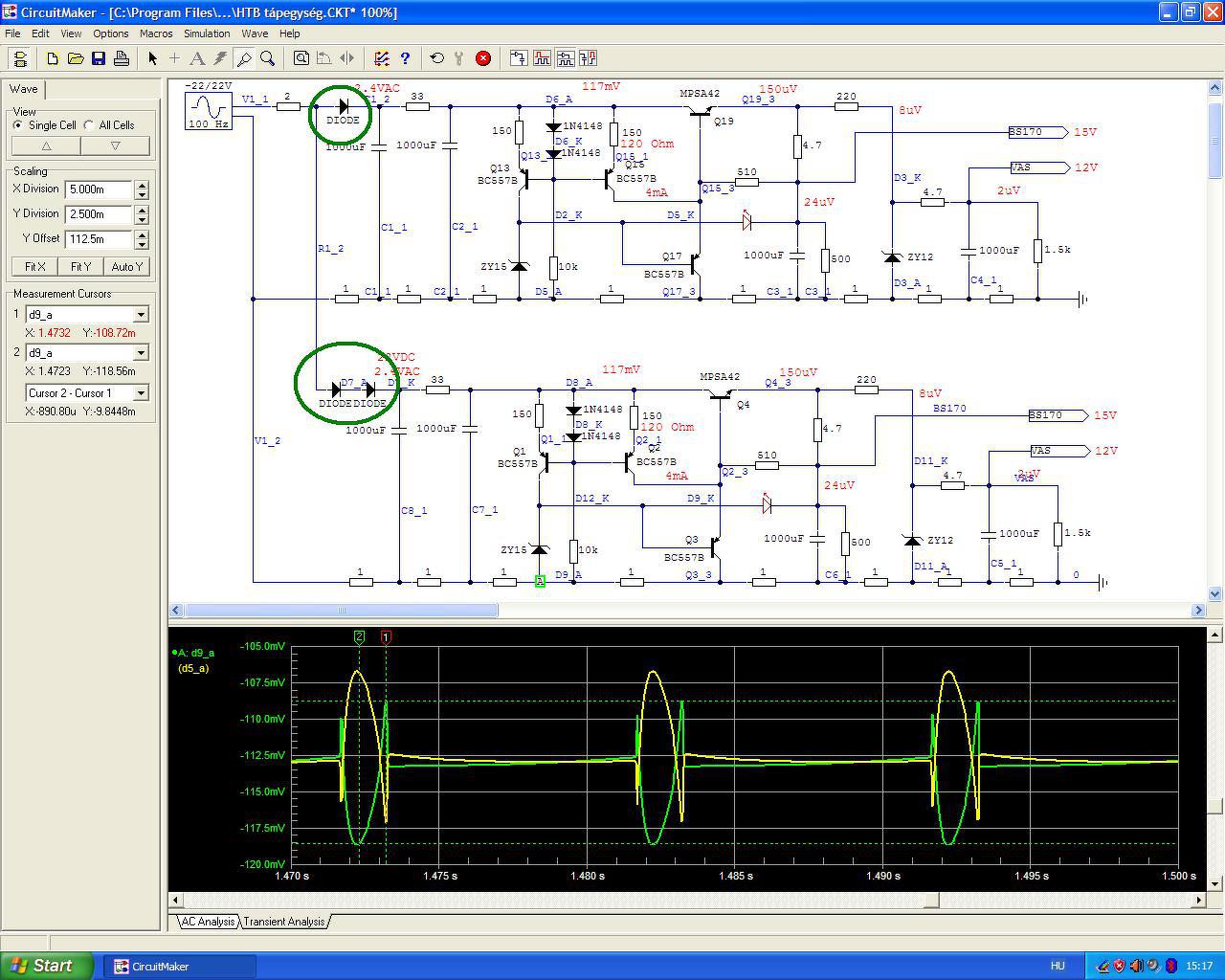Select the magnifier zoom tool
The height and width of the screenshot is (980, 1225).
[267, 58]
